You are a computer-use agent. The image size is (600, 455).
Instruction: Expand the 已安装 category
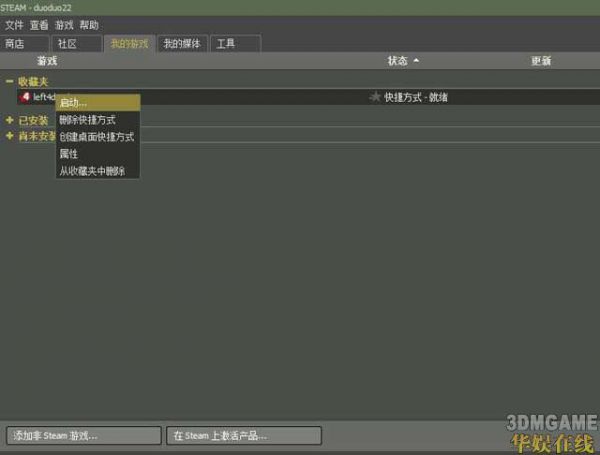pos(10,121)
